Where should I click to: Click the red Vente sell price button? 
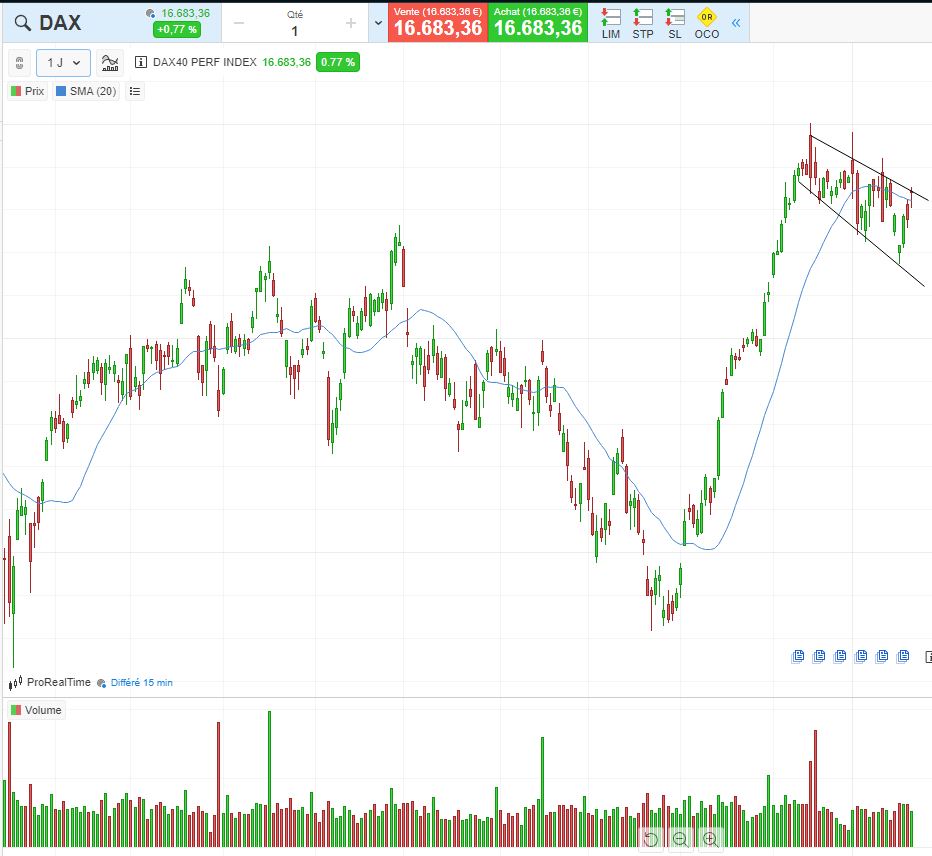pos(437,23)
